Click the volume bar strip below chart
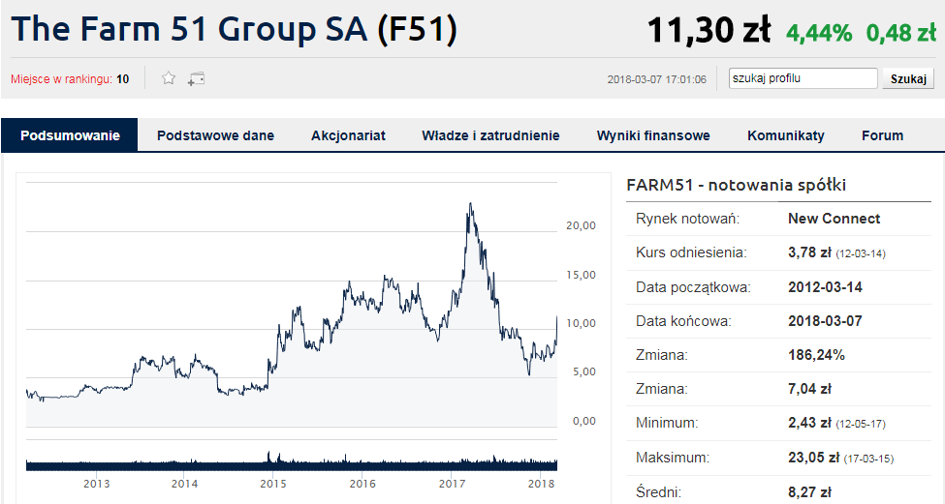This screenshot has height=504, width=945. pyautogui.click(x=290, y=463)
